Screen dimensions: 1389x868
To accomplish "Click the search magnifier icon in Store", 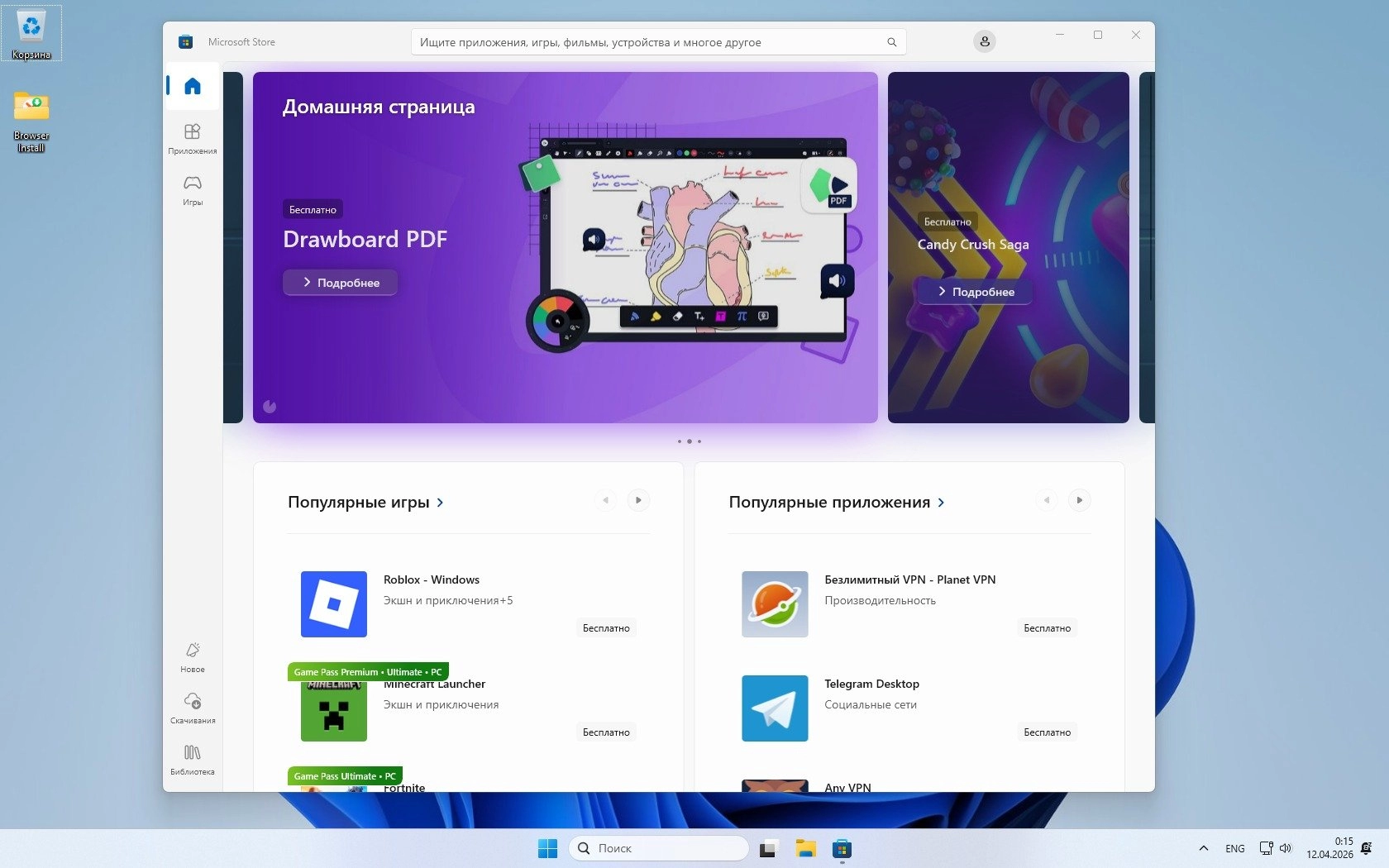I will click(x=892, y=42).
